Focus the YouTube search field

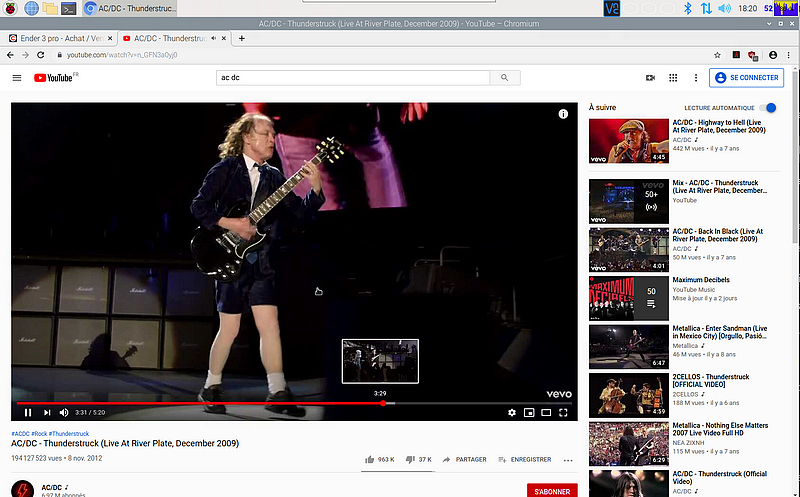click(353, 78)
